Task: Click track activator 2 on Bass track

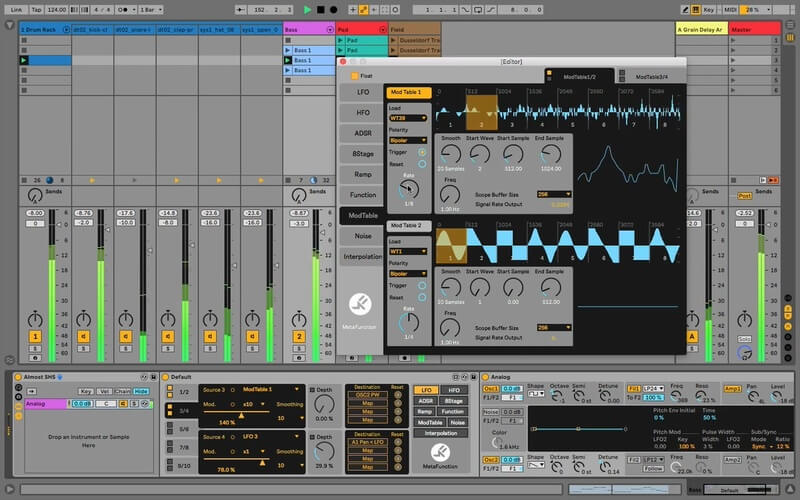Action: [299, 336]
